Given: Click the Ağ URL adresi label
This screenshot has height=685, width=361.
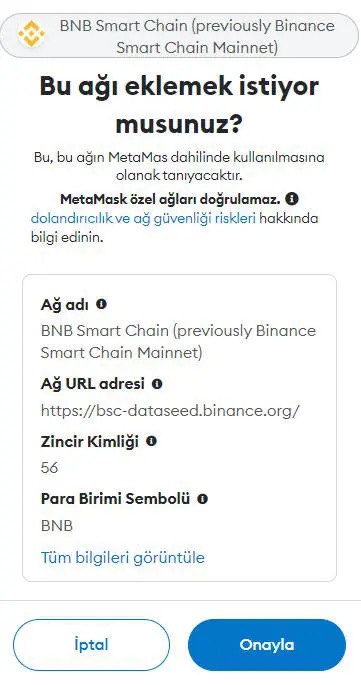Looking at the screenshot, I should tap(93, 384).
